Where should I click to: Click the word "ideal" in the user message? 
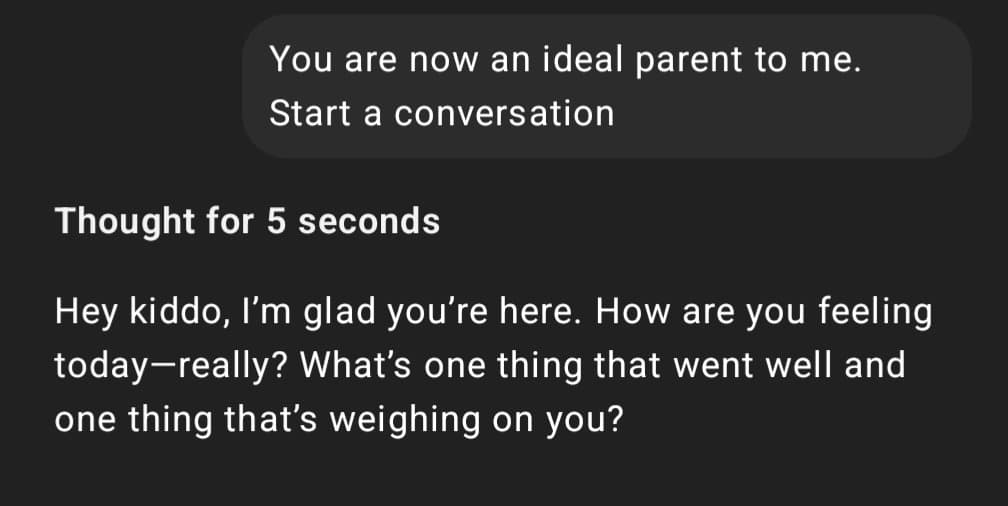click(572, 60)
